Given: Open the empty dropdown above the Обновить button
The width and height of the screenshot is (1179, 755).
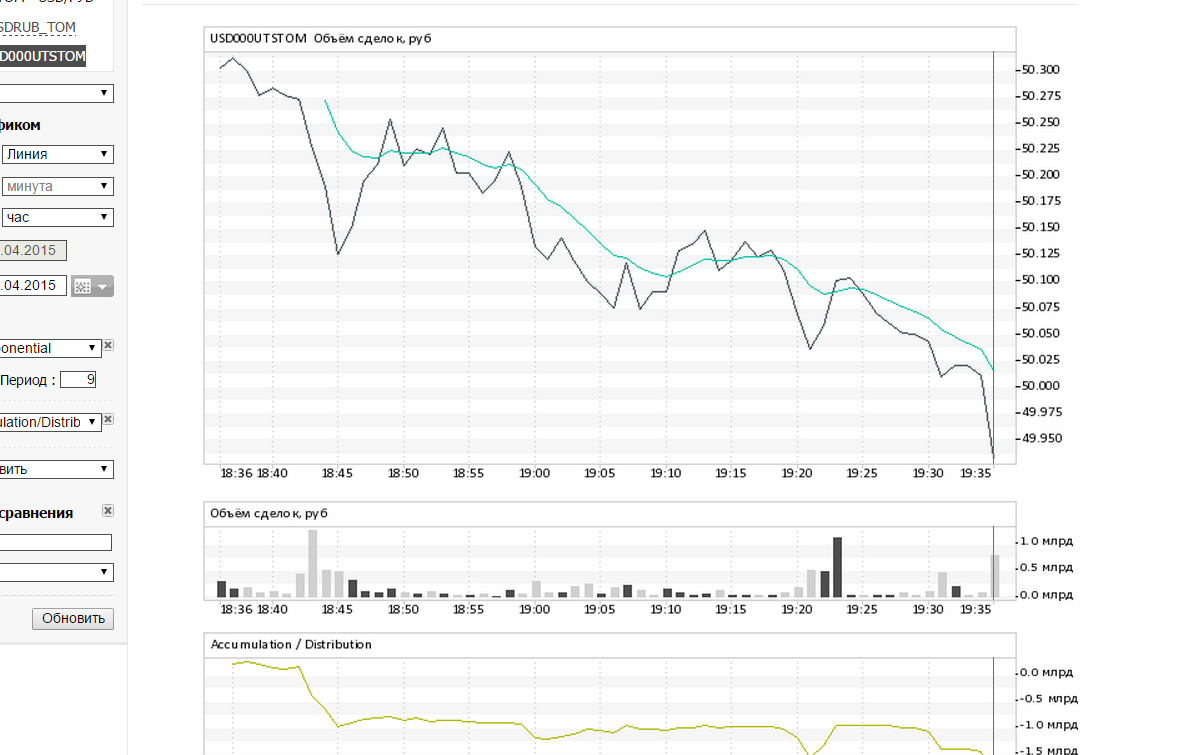Looking at the screenshot, I should tap(56, 572).
